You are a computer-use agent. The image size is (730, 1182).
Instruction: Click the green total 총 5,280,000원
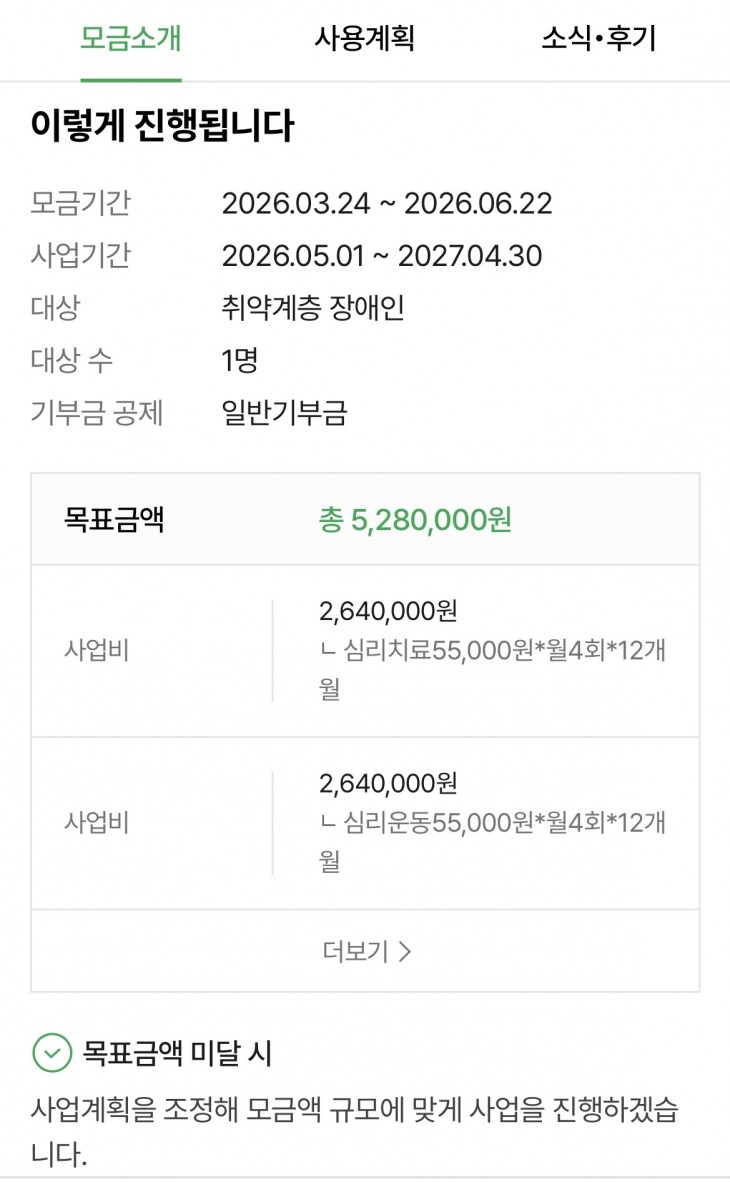[x=415, y=520]
